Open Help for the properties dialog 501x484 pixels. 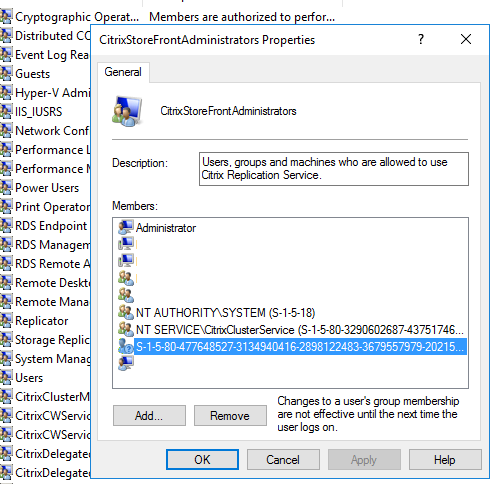(x=445, y=460)
